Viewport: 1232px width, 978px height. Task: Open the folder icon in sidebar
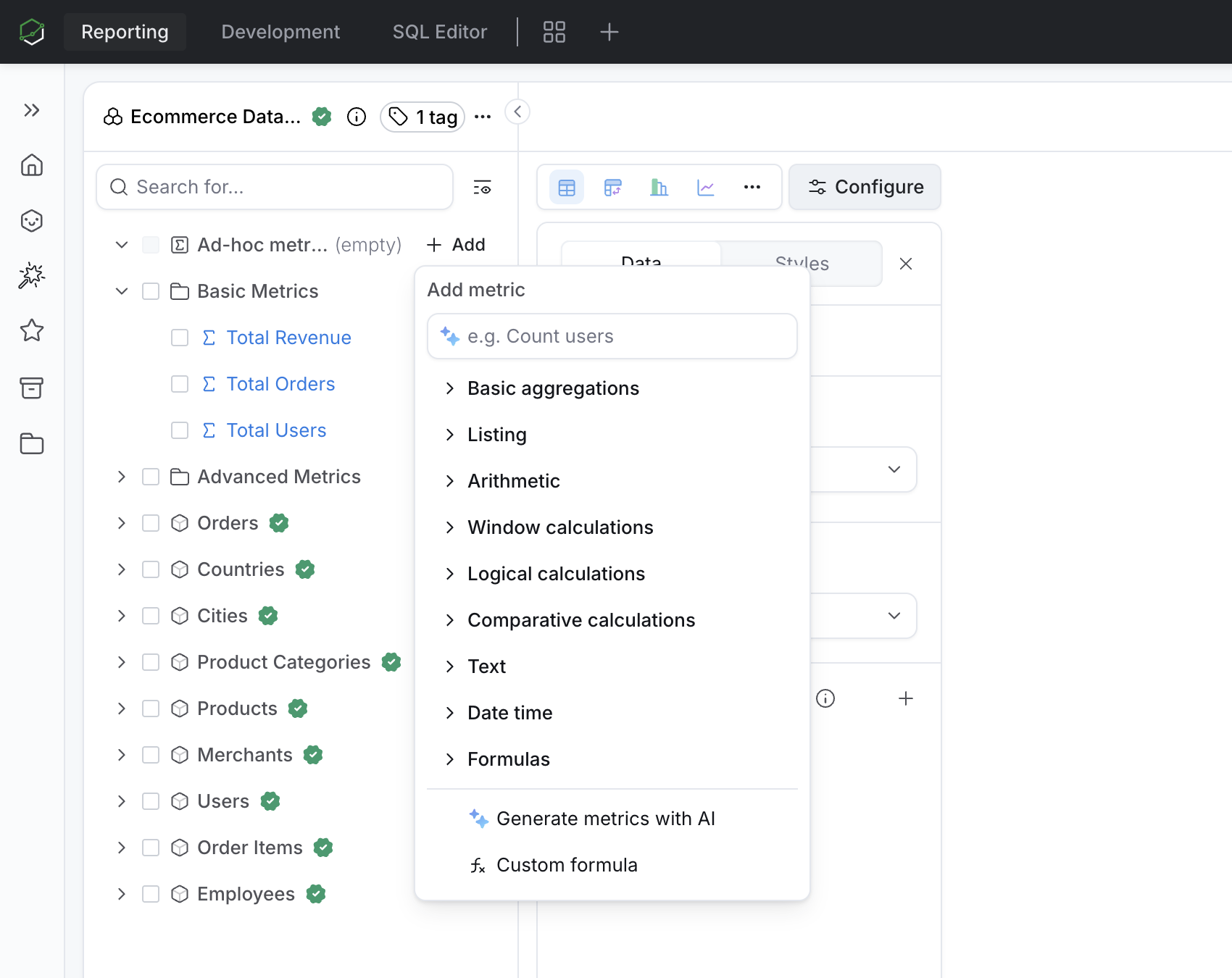point(32,443)
